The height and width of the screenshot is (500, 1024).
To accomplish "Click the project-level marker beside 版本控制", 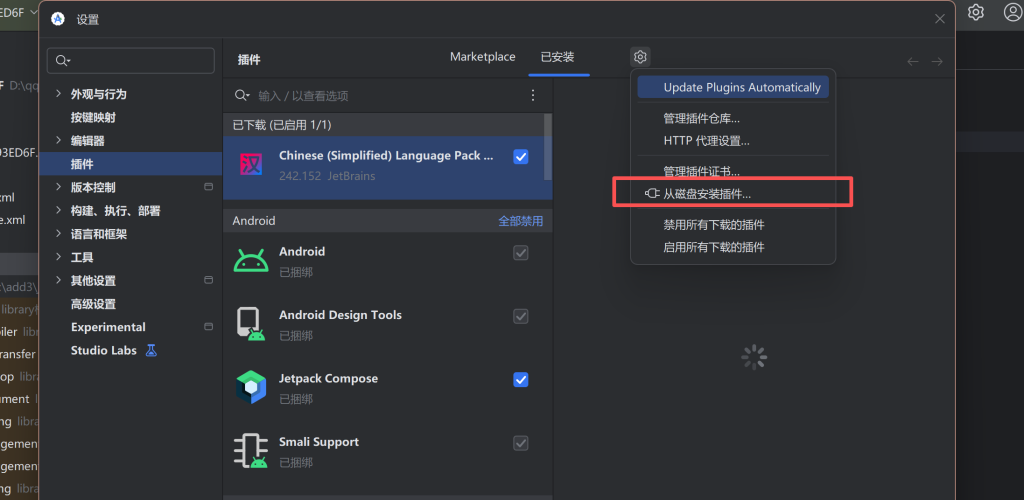I will [x=208, y=187].
